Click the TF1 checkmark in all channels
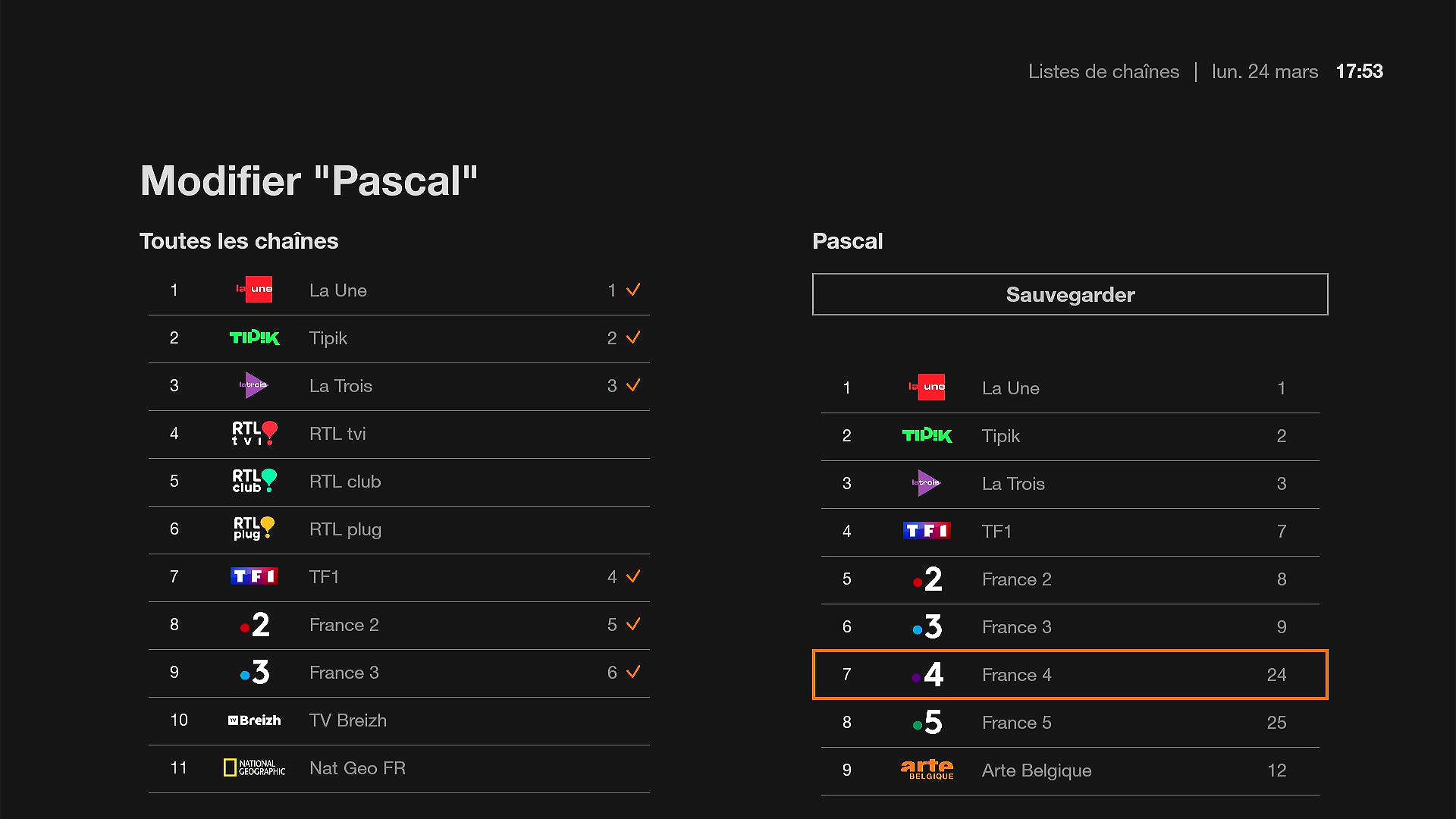The image size is (1456, 819). [633, 576]
